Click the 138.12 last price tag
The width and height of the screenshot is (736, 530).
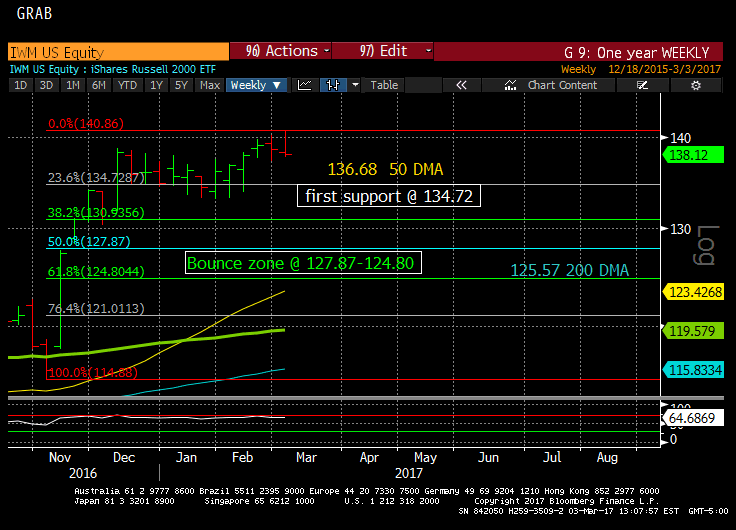[x=693, y=155]
